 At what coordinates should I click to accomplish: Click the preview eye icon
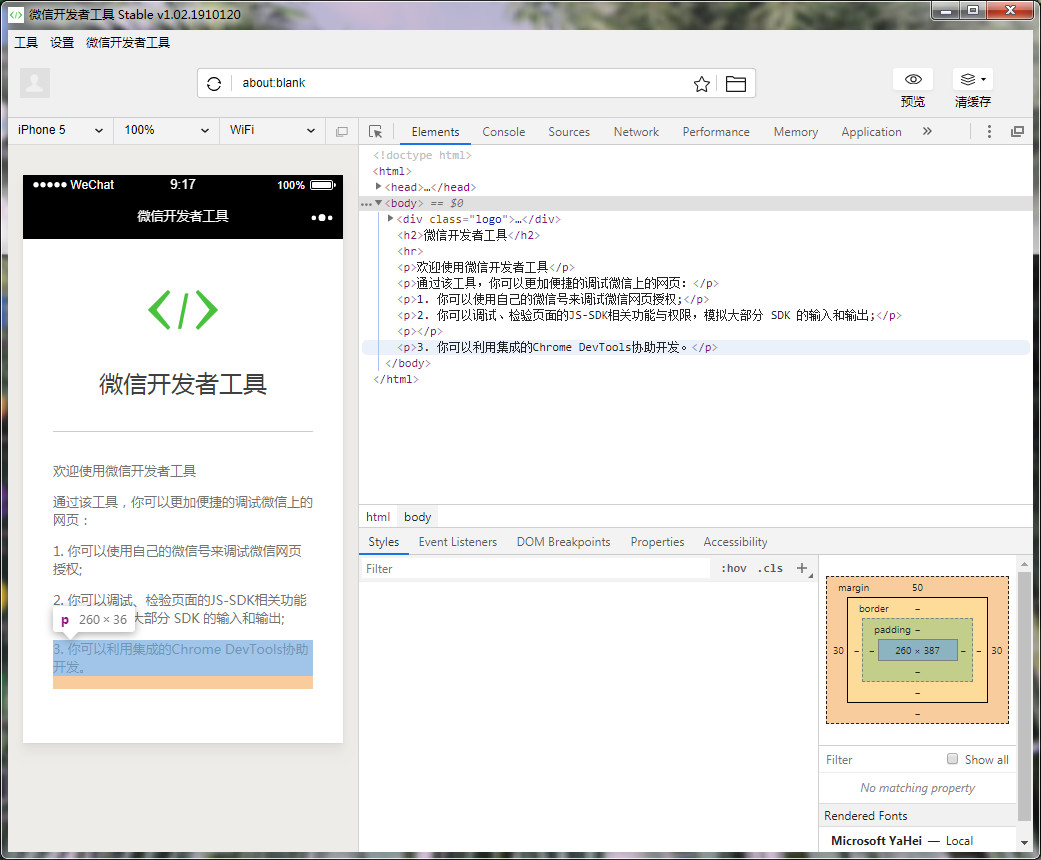point(912,80)
